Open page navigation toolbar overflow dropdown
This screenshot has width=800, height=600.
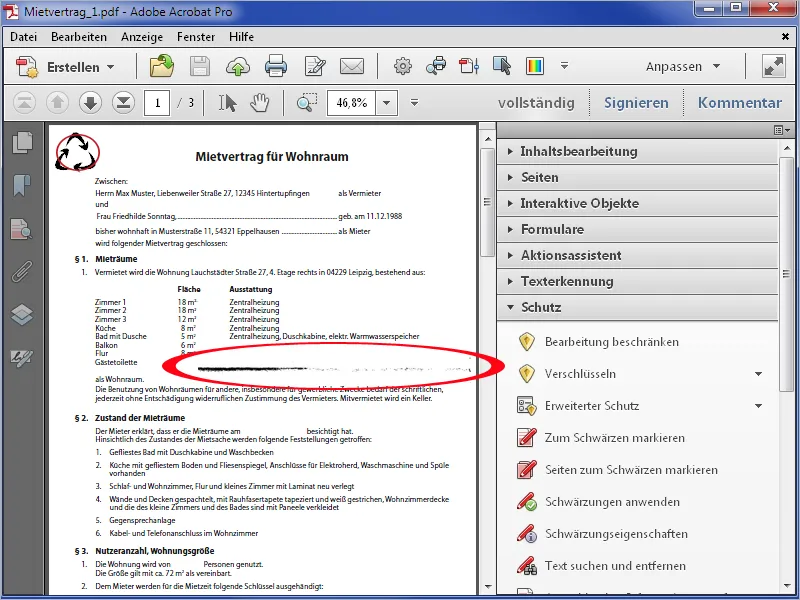coord(414,103)
